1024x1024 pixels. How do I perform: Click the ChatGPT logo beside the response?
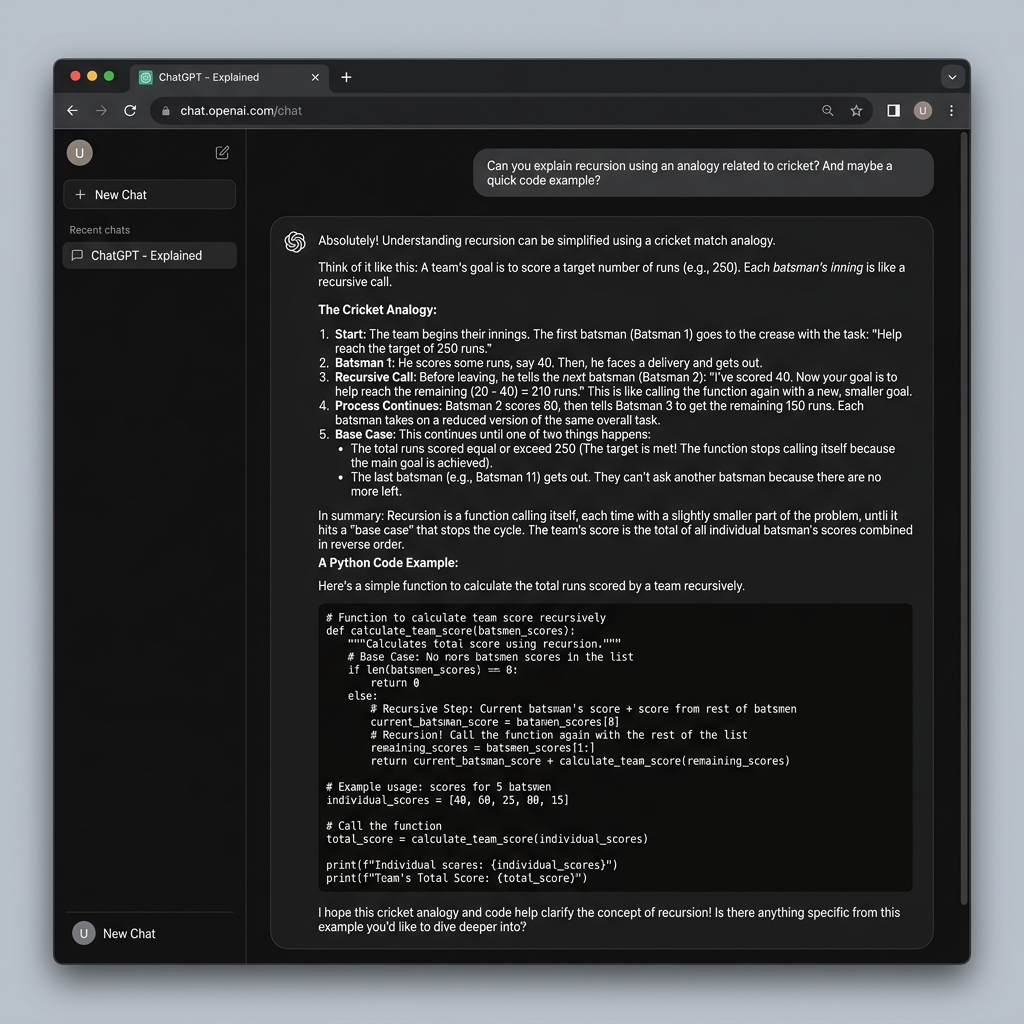point(295,242)
